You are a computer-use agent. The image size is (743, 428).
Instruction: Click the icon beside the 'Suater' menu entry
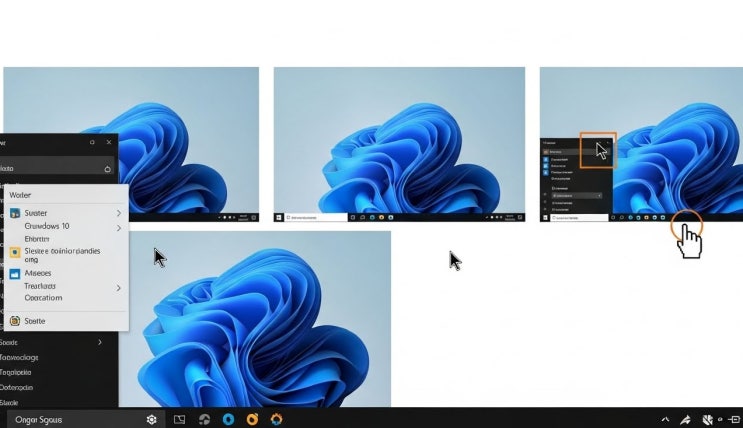(x=15, y=213)
